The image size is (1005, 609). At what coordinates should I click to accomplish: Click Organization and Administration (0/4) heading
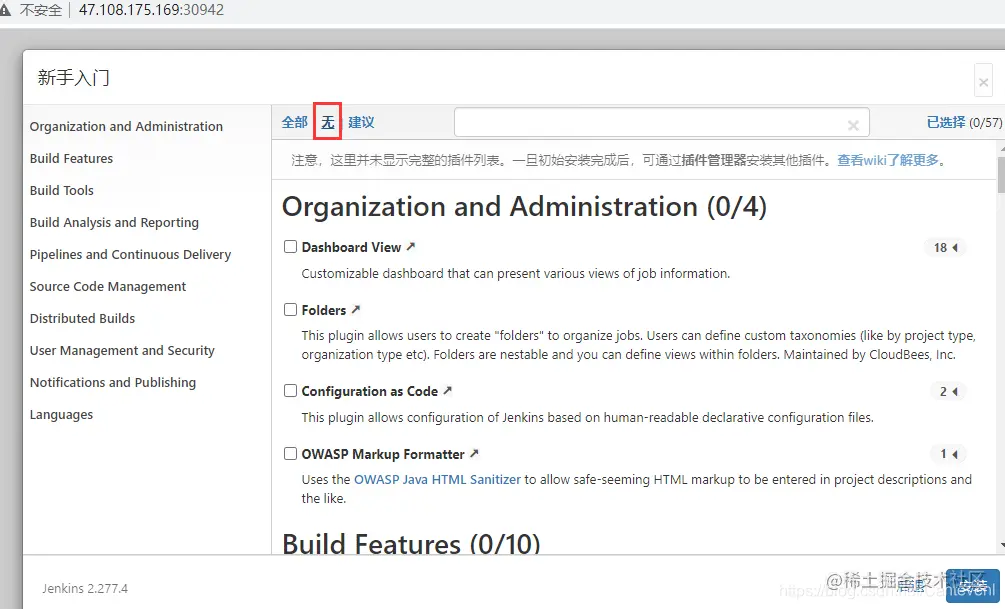(x=524, y=206)
